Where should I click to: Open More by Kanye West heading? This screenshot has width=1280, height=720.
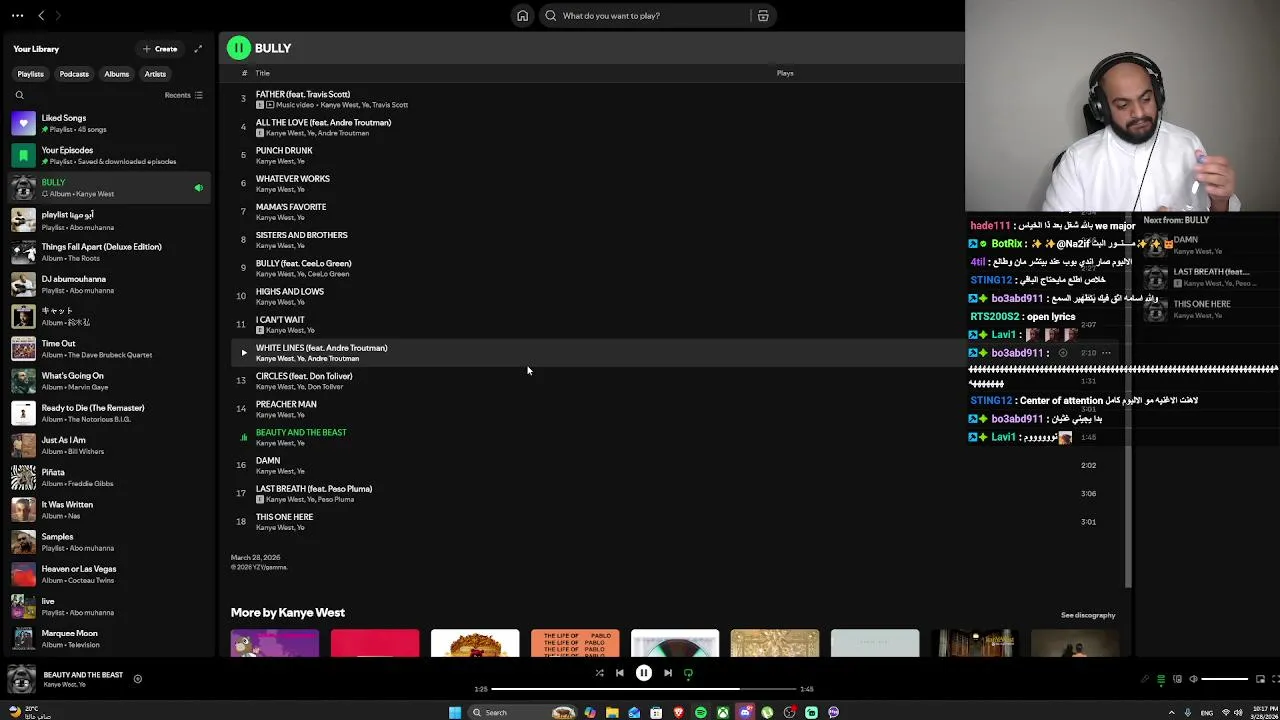[x=288, y=612]
